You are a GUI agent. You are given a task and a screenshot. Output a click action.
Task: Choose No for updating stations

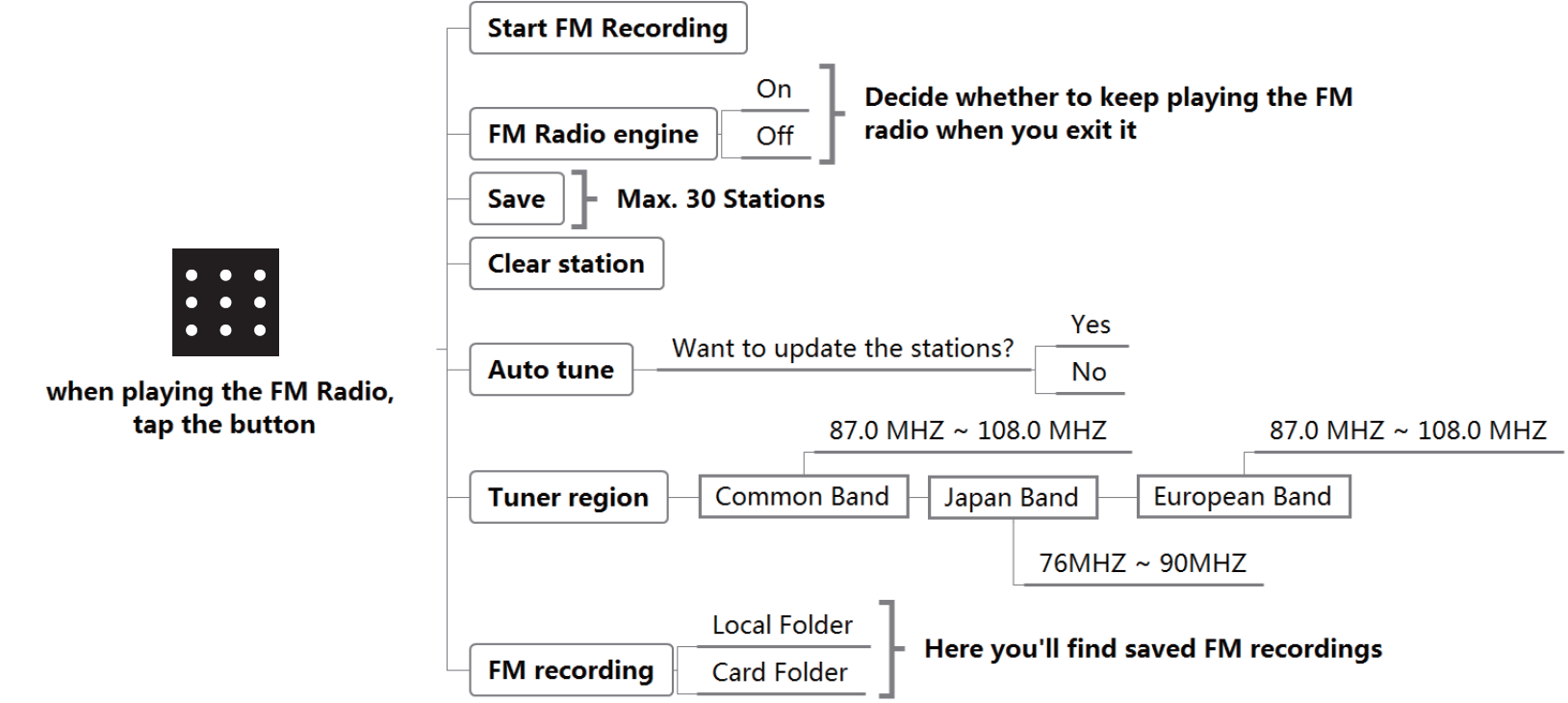1089,373
